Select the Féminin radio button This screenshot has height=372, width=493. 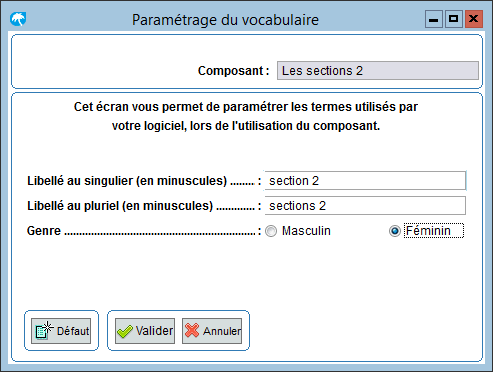point(395,231)
